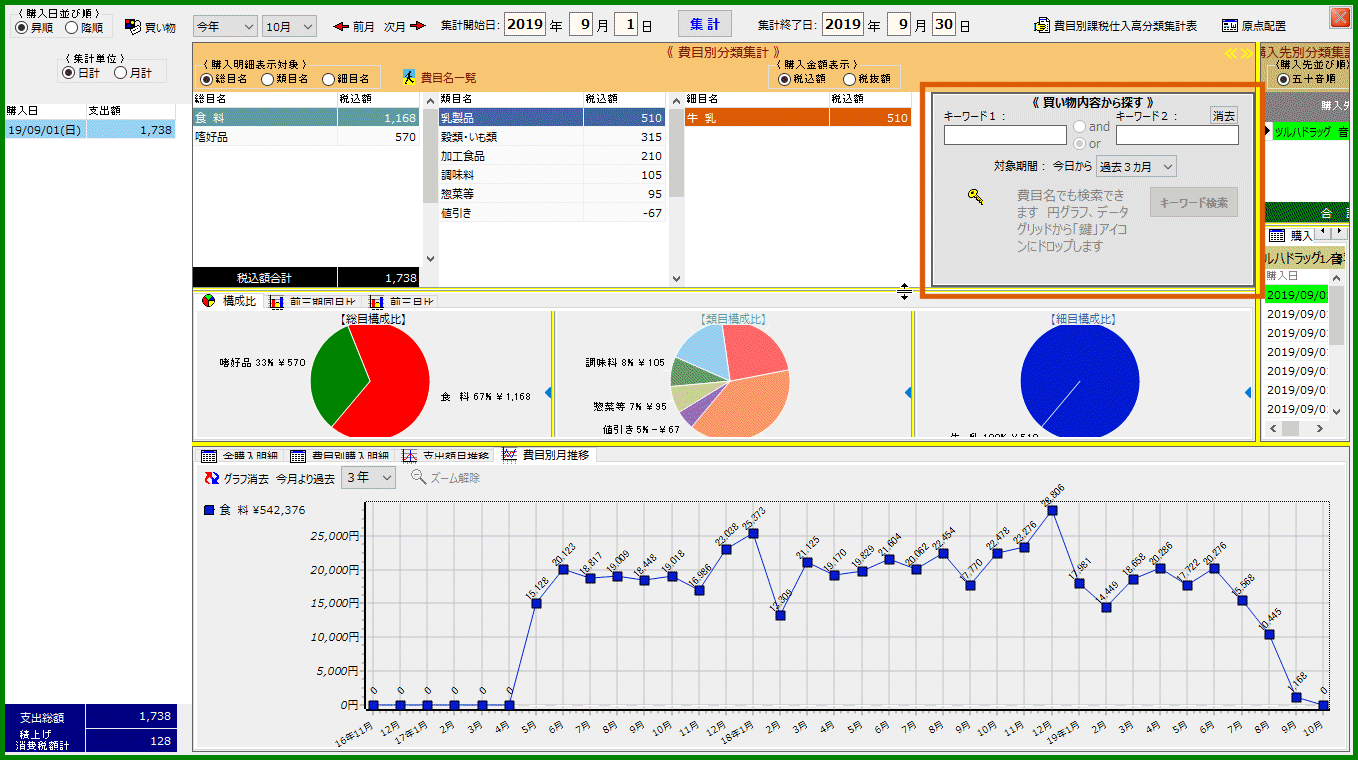
Task: Click the 消去 clear keywords button
Action: tap(1223, 116)
